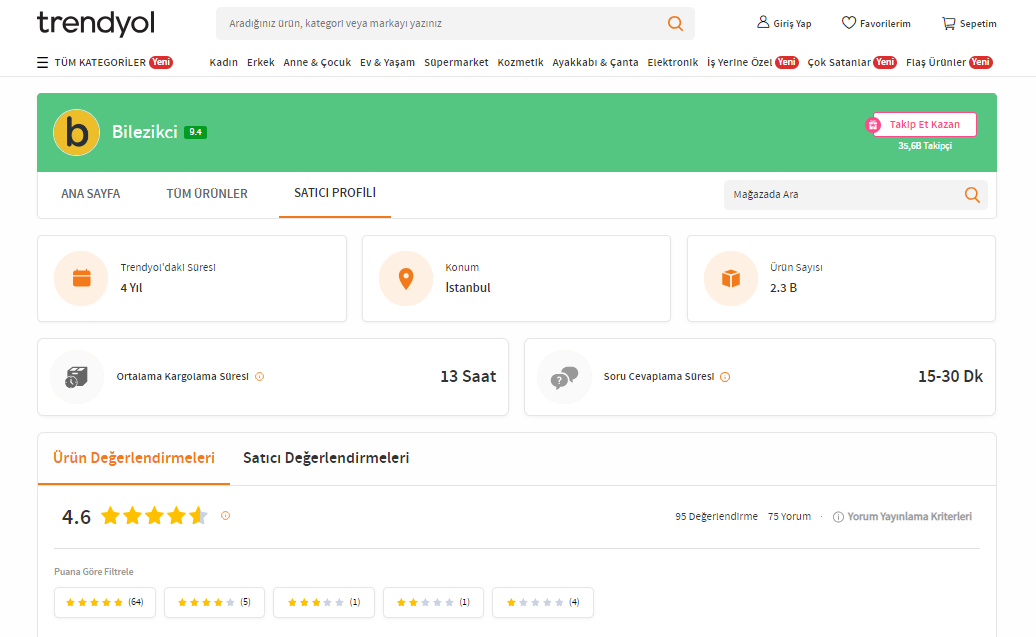Click info icon beside Soru Cevaplama Süresi
The image size is (1036, 637).
[725, 377]
